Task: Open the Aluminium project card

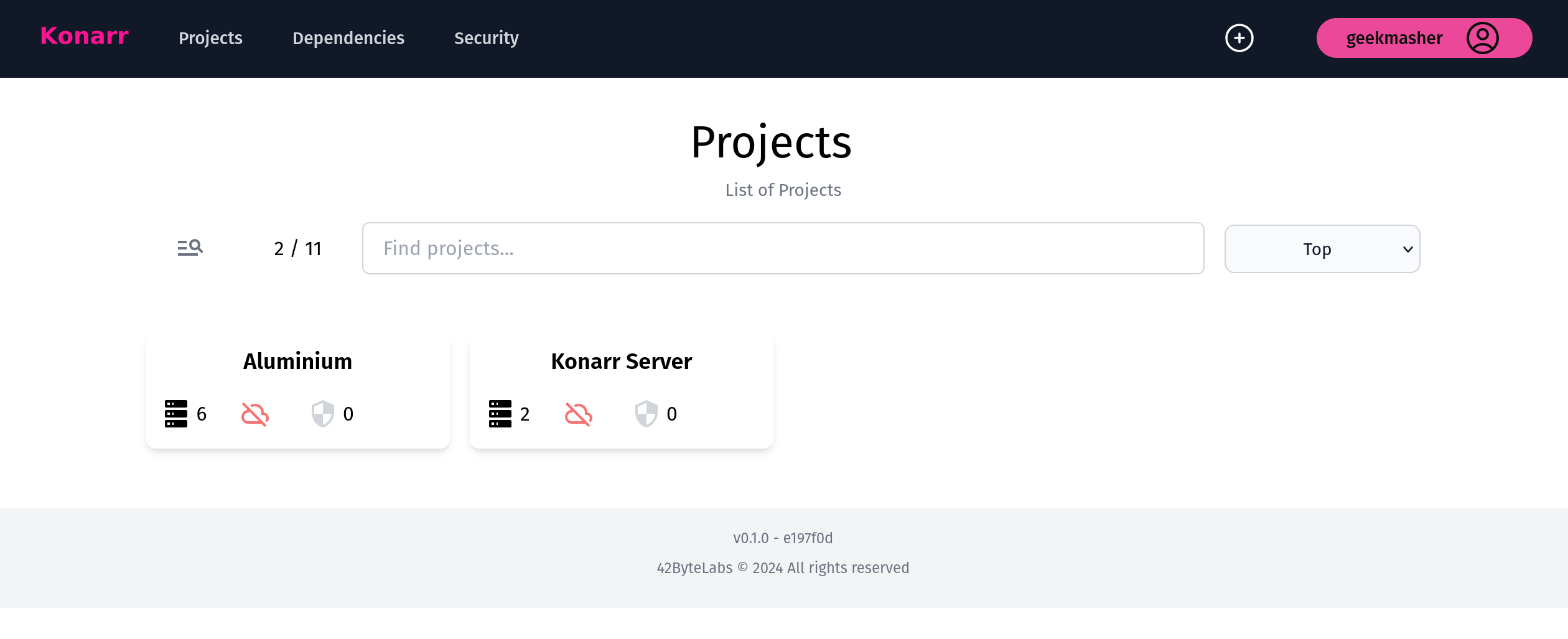Action: pos(297,361)
